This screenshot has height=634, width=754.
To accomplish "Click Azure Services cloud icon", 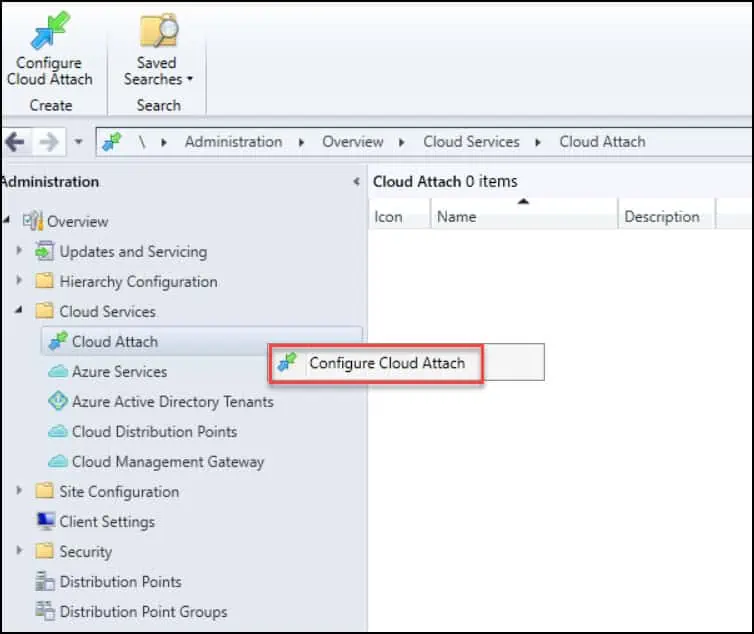I will click(58, 371).
